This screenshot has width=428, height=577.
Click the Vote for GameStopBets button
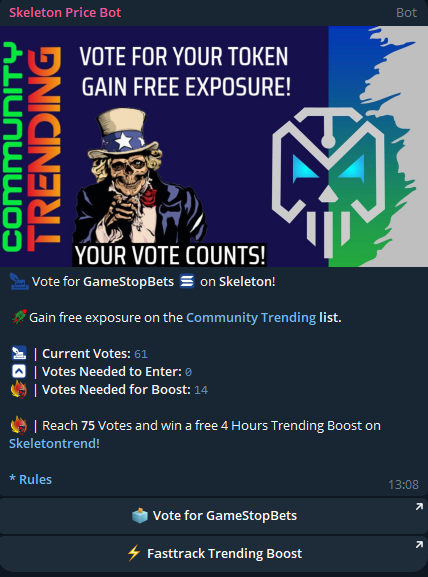[x=214, y=516]
